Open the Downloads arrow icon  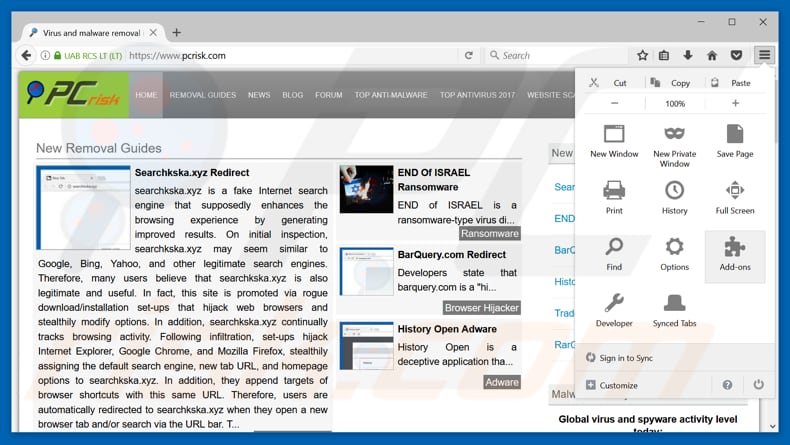tap(688, 55)
